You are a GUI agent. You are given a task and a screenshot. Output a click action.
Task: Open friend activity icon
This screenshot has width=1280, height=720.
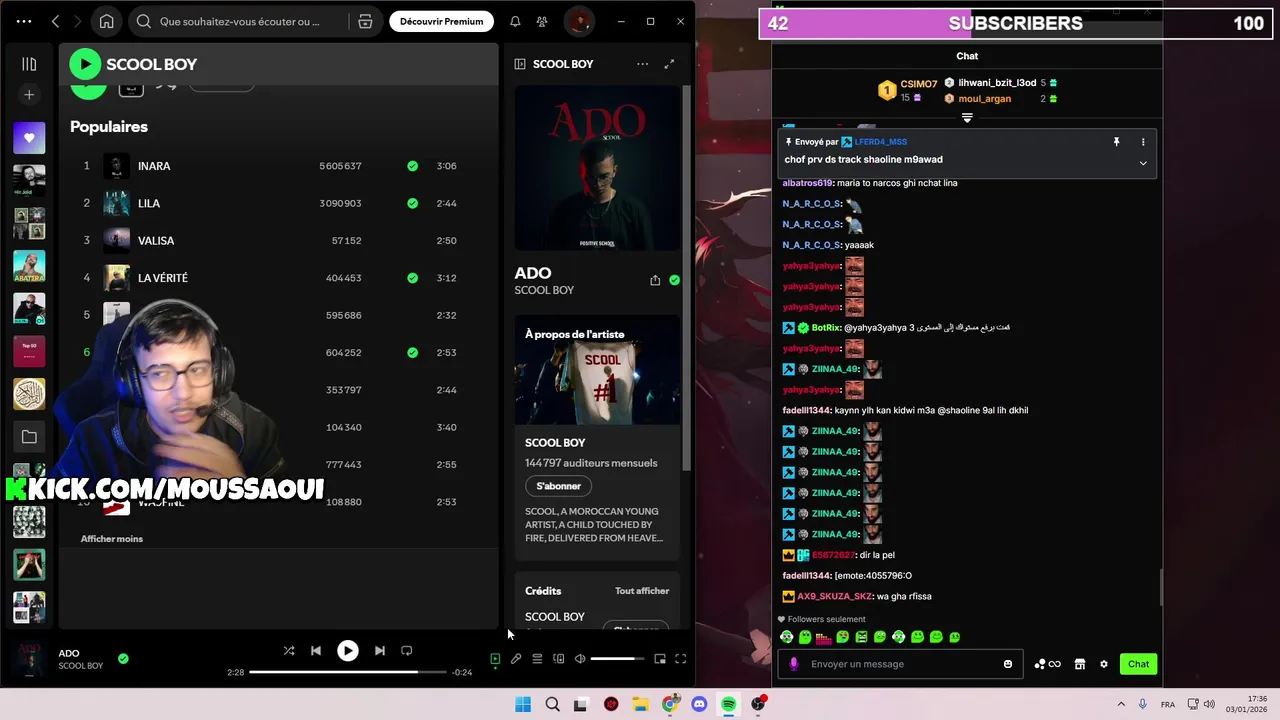pos(542,21)
